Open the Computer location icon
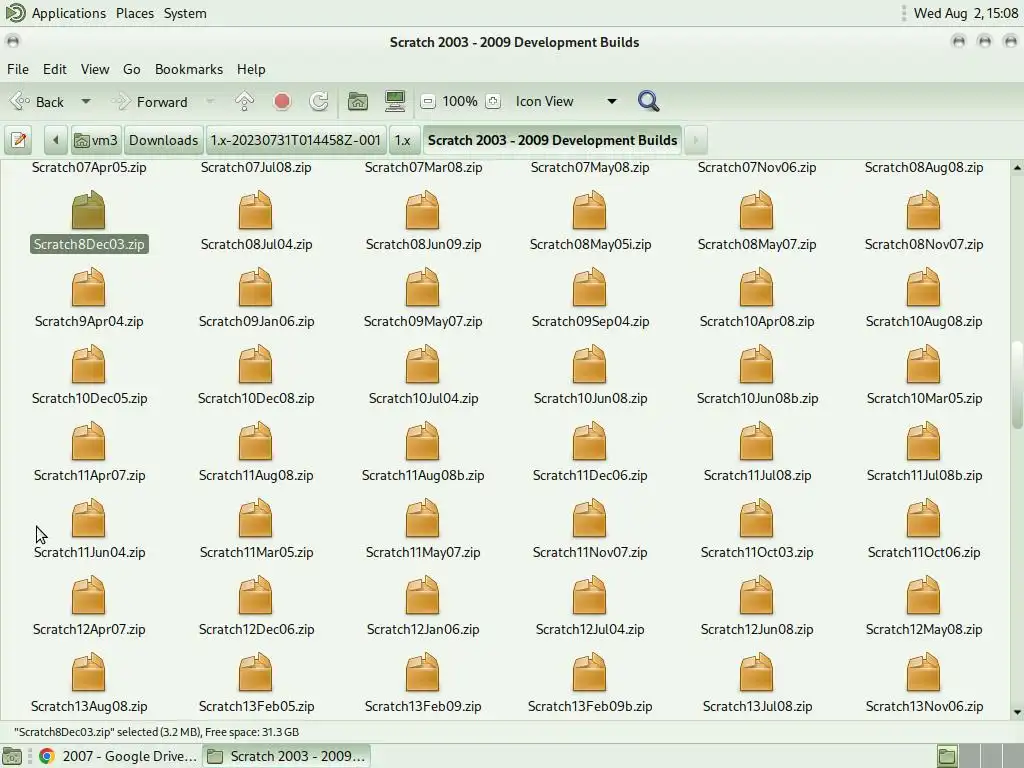This screenshot has width=1024, height=768. [x=395, y=101]
